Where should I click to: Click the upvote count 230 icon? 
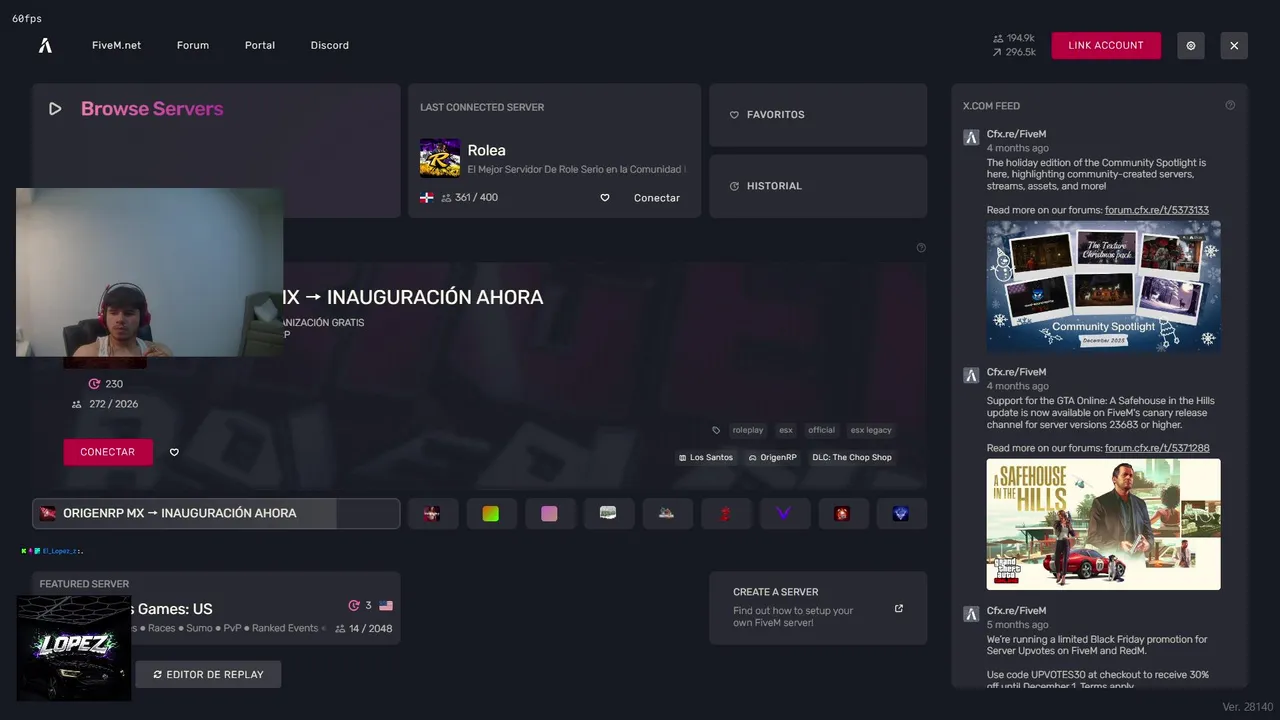95,384
